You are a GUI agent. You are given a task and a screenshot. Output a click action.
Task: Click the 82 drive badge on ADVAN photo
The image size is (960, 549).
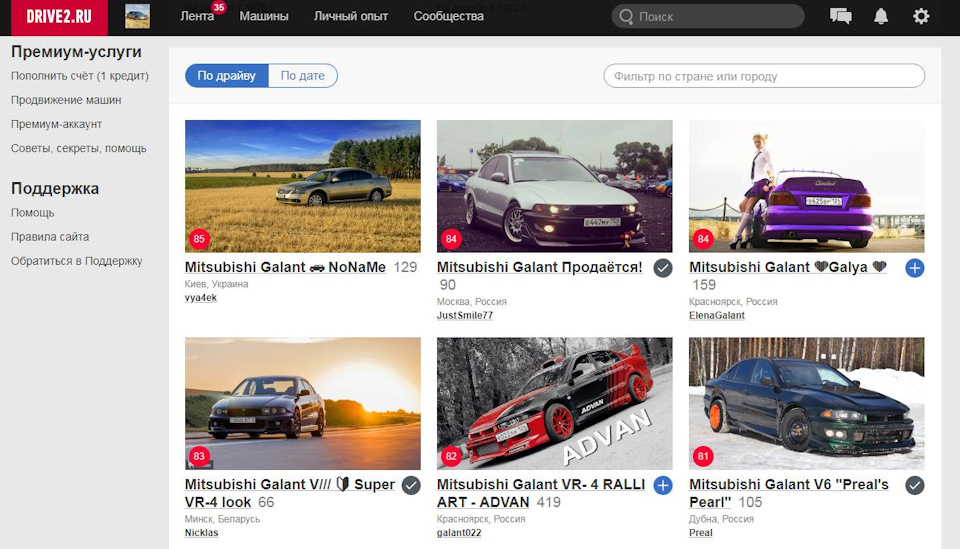point(451,456)
